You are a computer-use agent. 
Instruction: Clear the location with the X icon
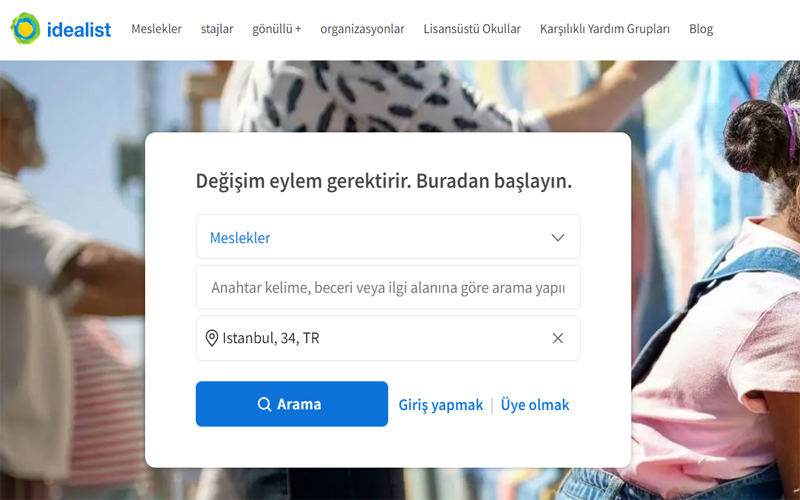[x=558, y=338]
